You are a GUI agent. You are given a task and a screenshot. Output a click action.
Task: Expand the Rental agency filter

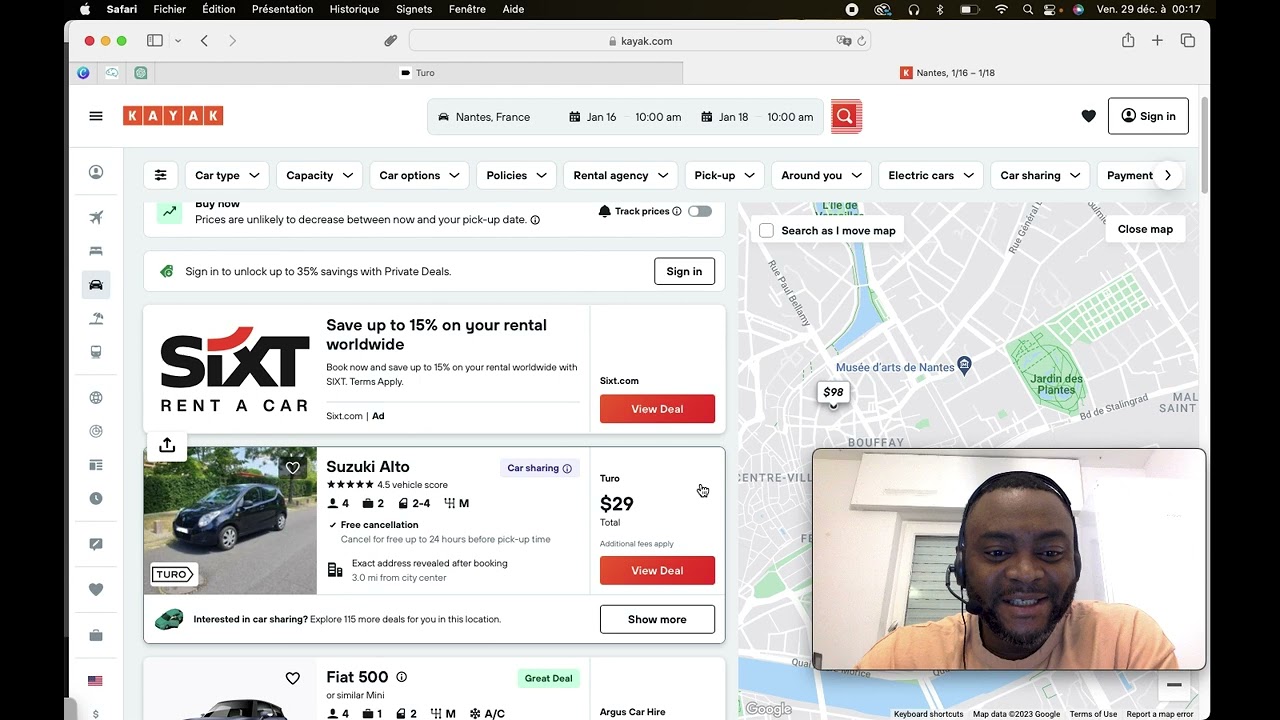(621, 175)
